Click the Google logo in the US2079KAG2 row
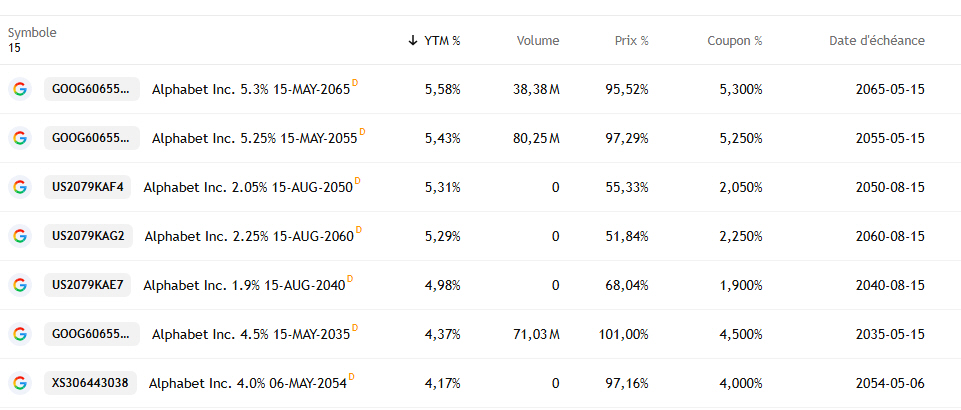Image resolution: width=961 pixels, height=410 pixels. (19, 236)
